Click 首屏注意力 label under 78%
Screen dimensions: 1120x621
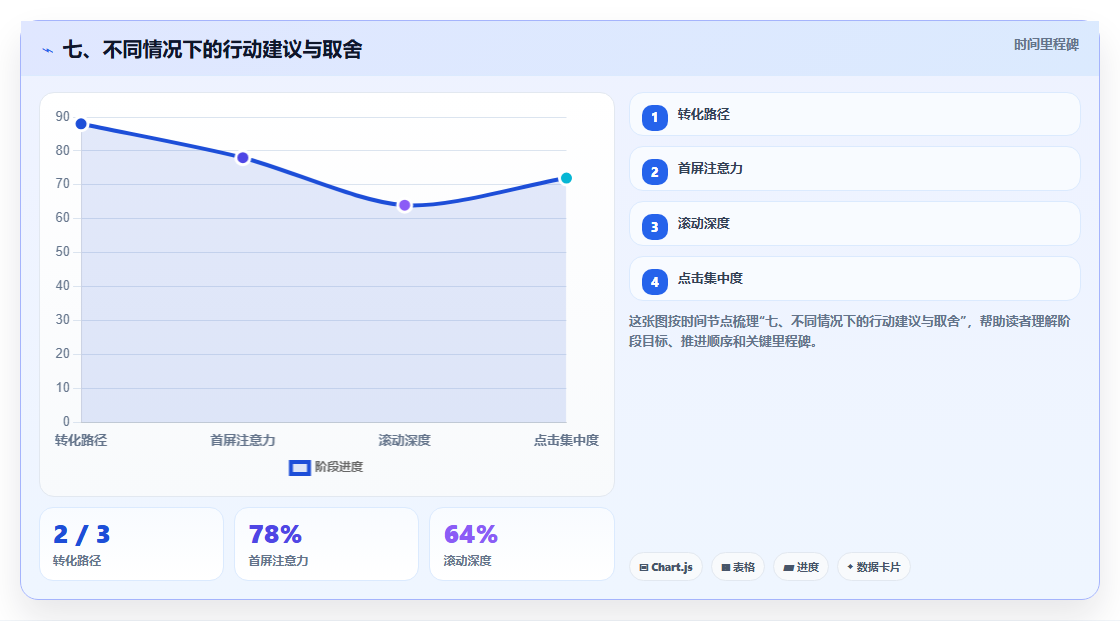(x=279, y=561)
